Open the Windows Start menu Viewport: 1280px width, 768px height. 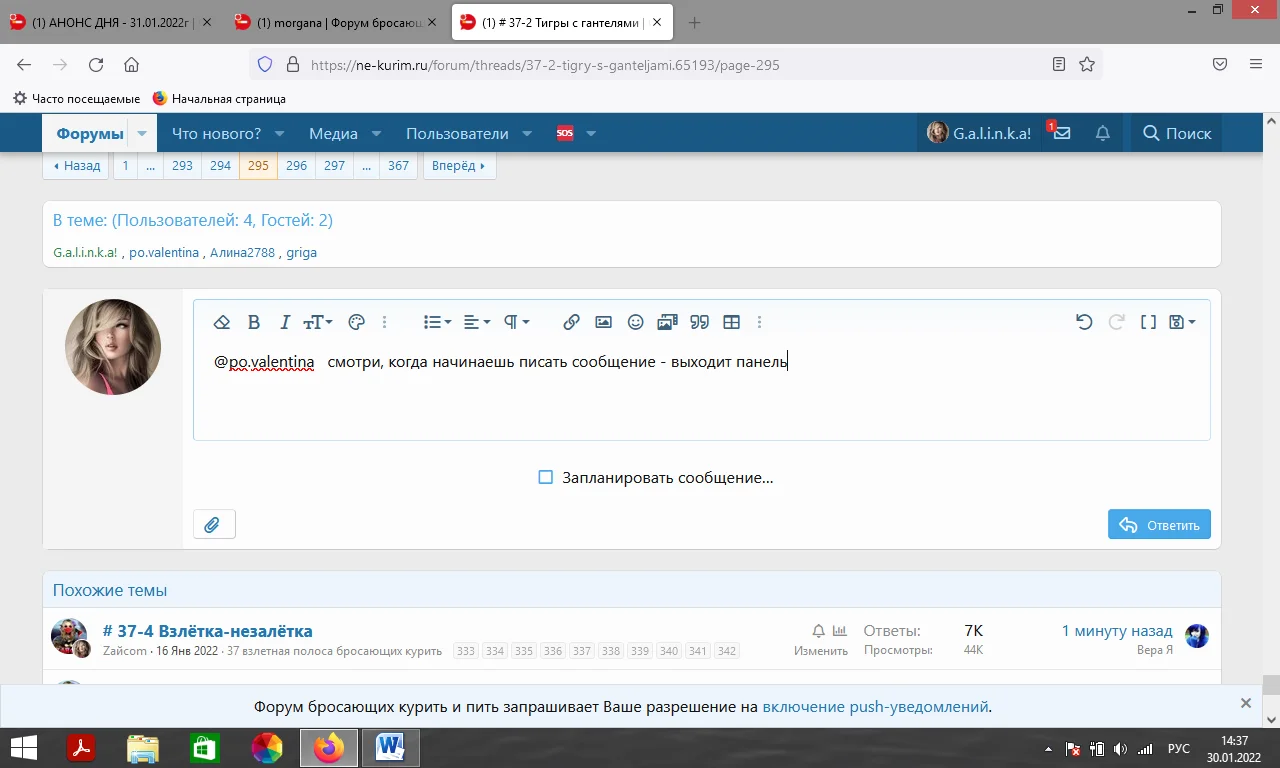(24, 748)
